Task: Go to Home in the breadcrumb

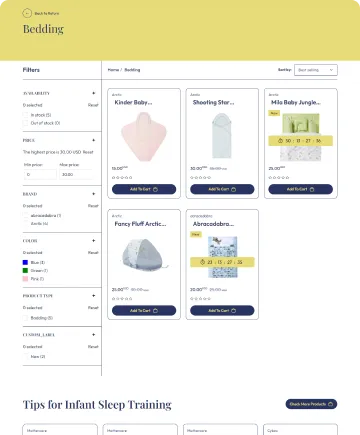Action: 113,70
